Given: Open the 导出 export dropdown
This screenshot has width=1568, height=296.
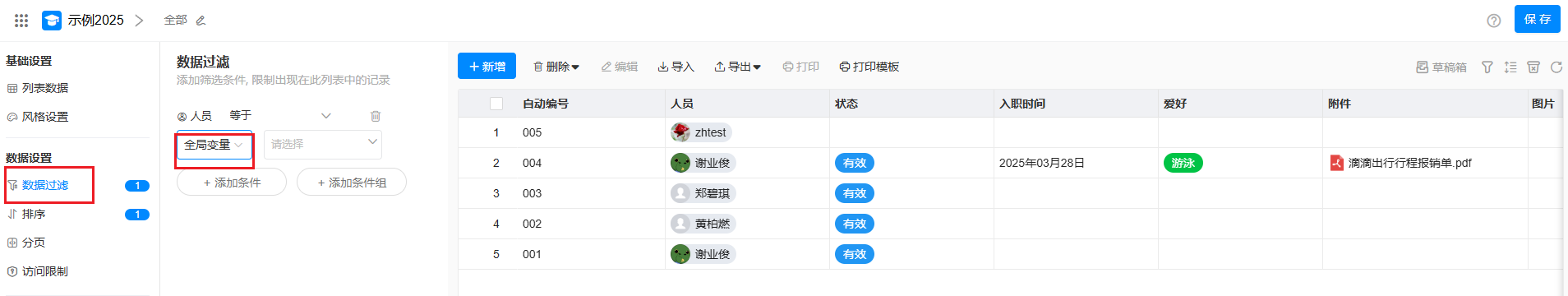Looking at the screenshot, I should [x=737, y=67].
